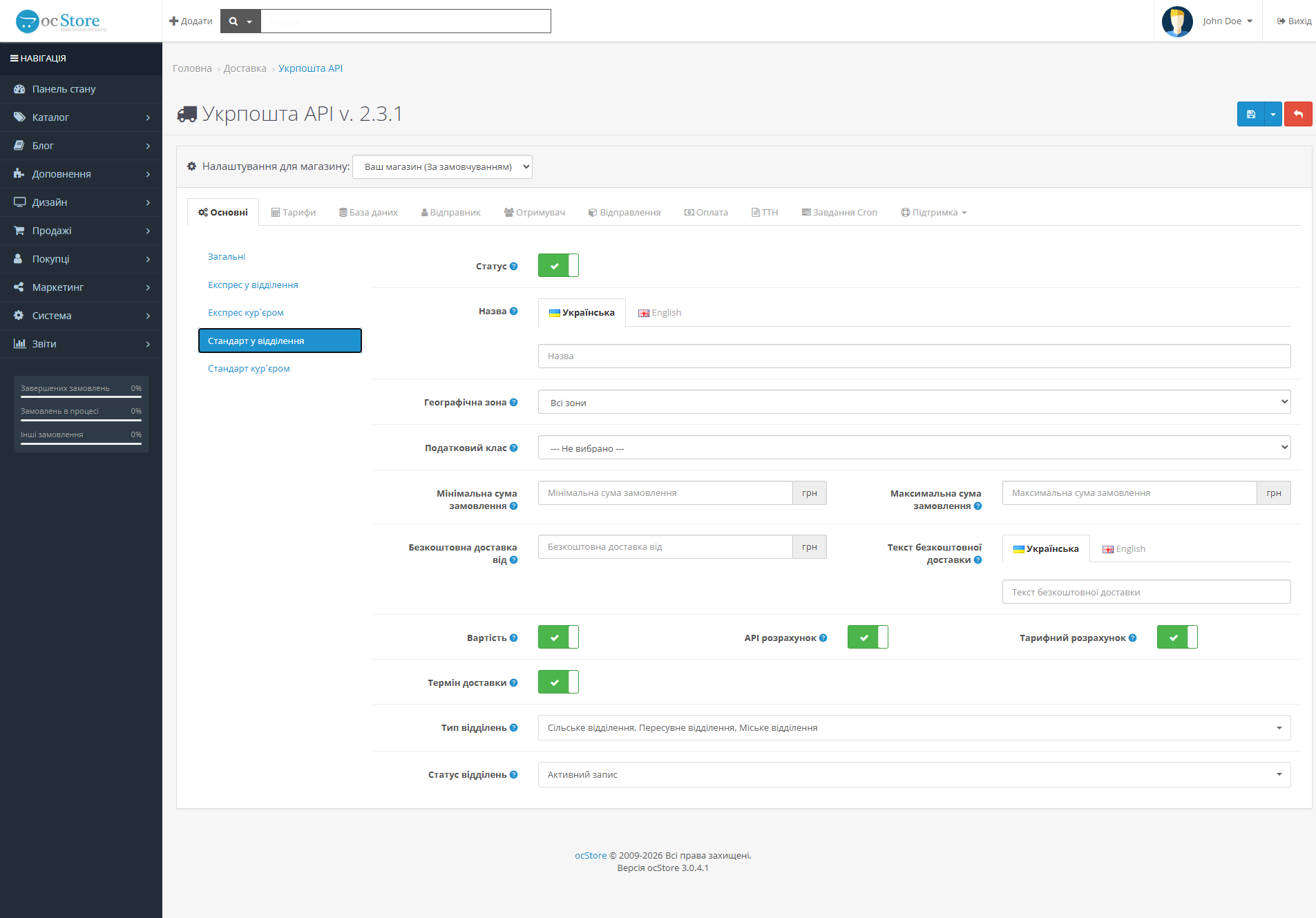The width and height of the screenshot is (1316, 918).
Task: Click the search magnifier icon
Action: pos(233,21)
